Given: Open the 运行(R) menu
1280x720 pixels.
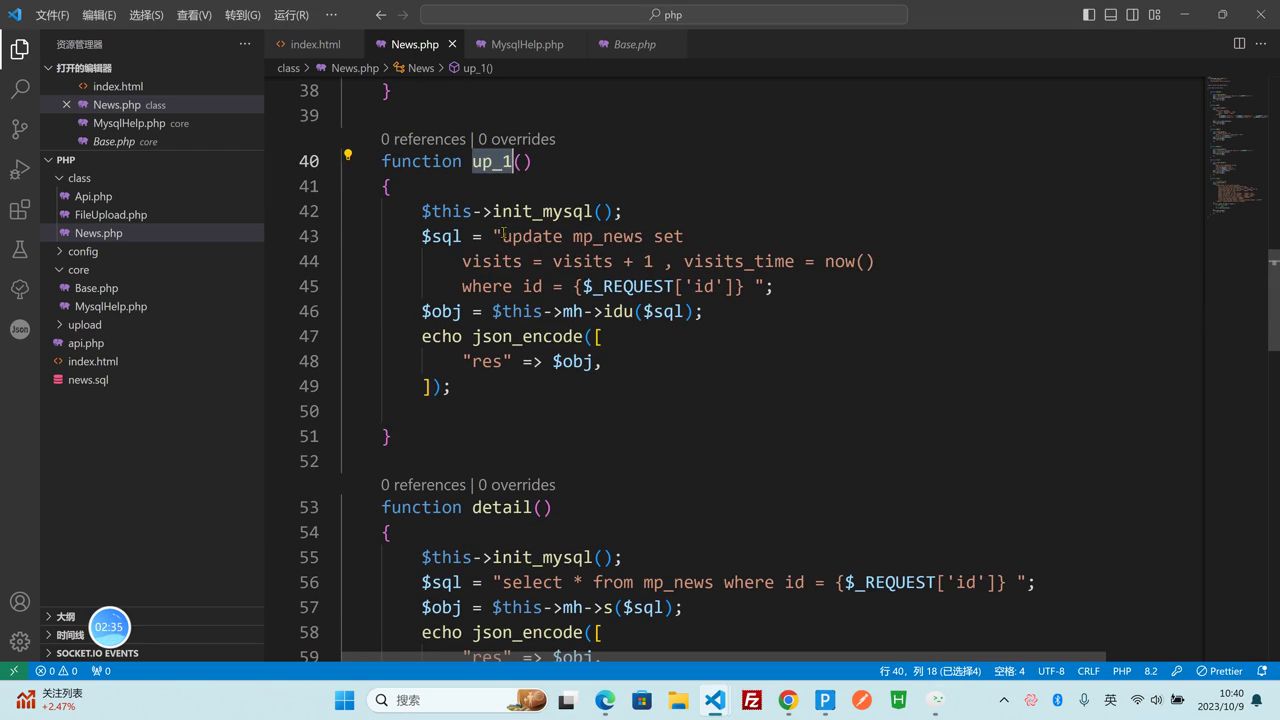Looking at the screenshot, I should click(291, 15).
